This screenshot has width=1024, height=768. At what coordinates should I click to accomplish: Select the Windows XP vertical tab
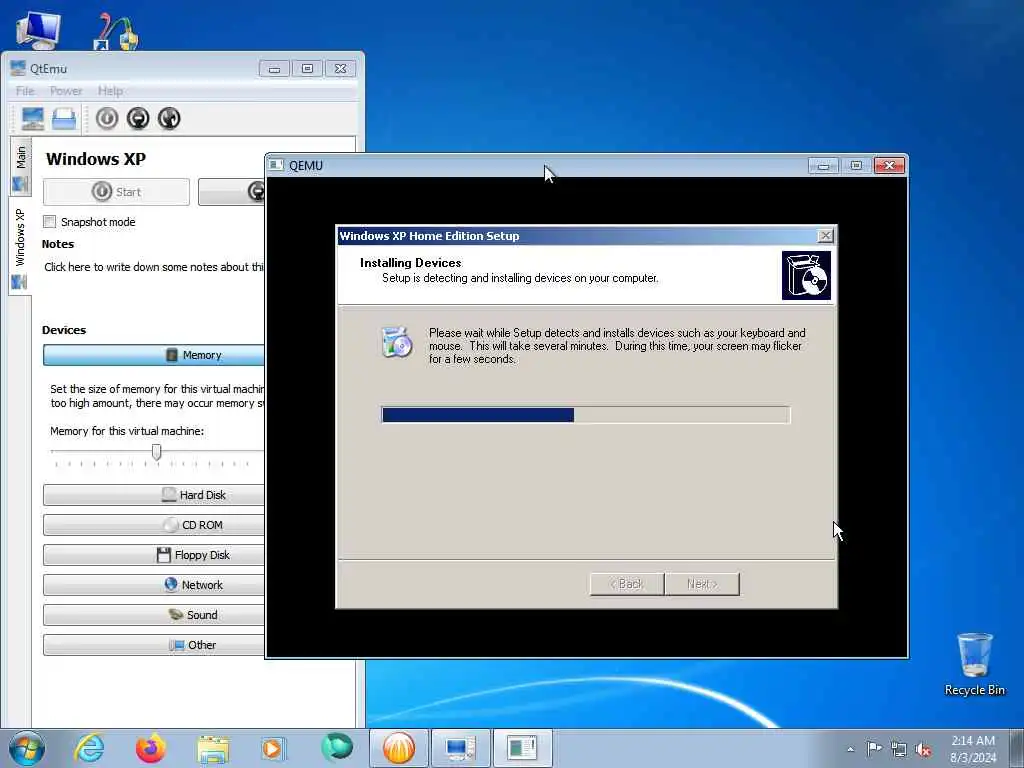click(20, 246)
